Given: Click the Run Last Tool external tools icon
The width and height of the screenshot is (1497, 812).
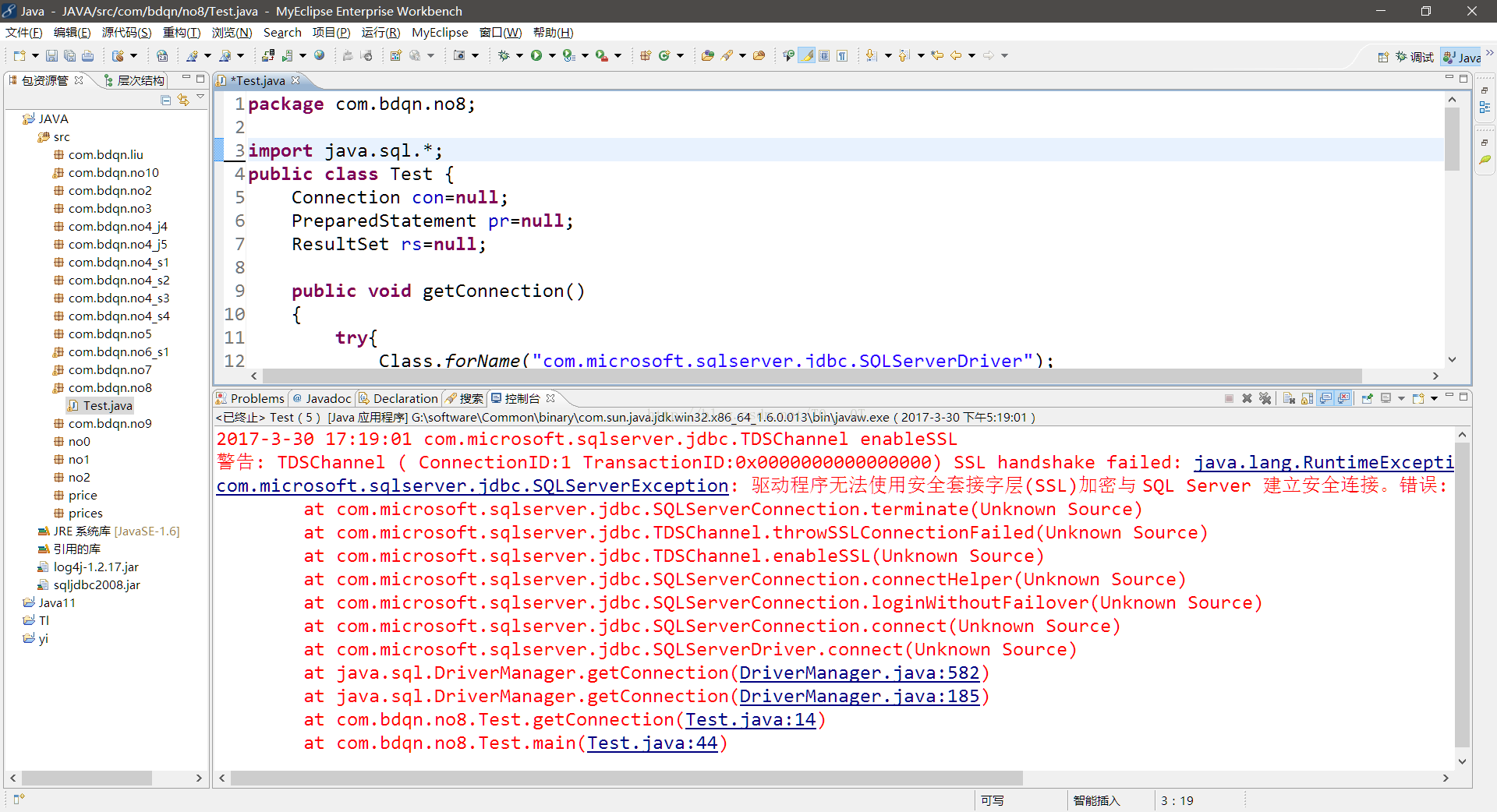Looking at the screenshot, I should (602, 55).
